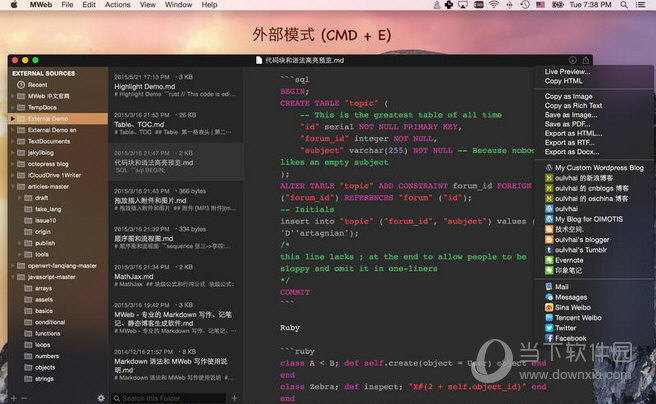This screenshot has height=404, width=656.
Task: Share to Twitter
Action: 561,328
